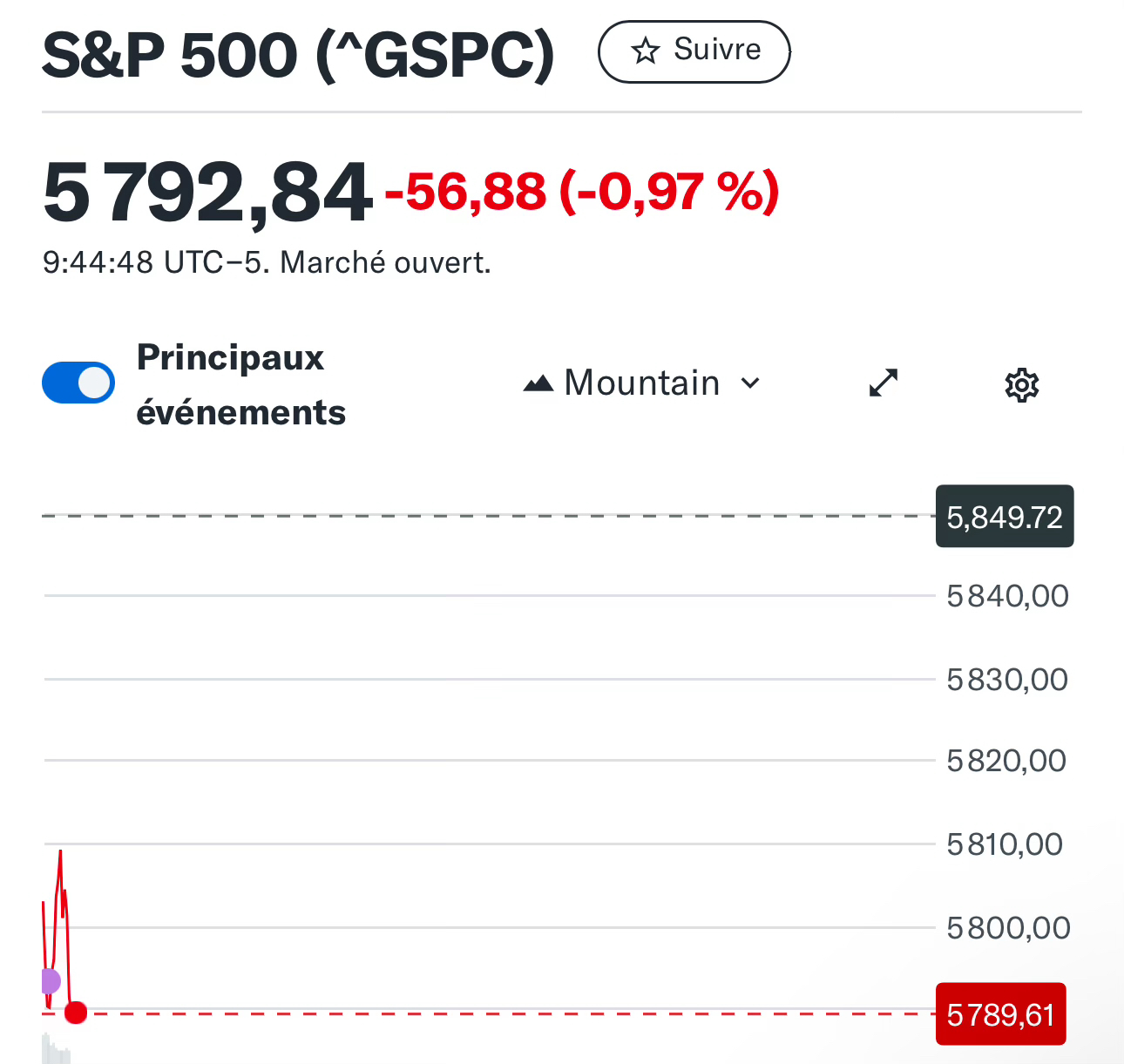Open the chart in fullscreen view

click(x=884, y=383)
